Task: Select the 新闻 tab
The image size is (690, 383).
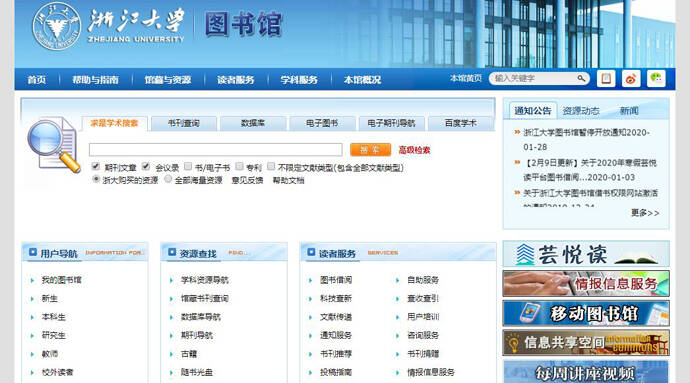Action: (x=629, y=111)
